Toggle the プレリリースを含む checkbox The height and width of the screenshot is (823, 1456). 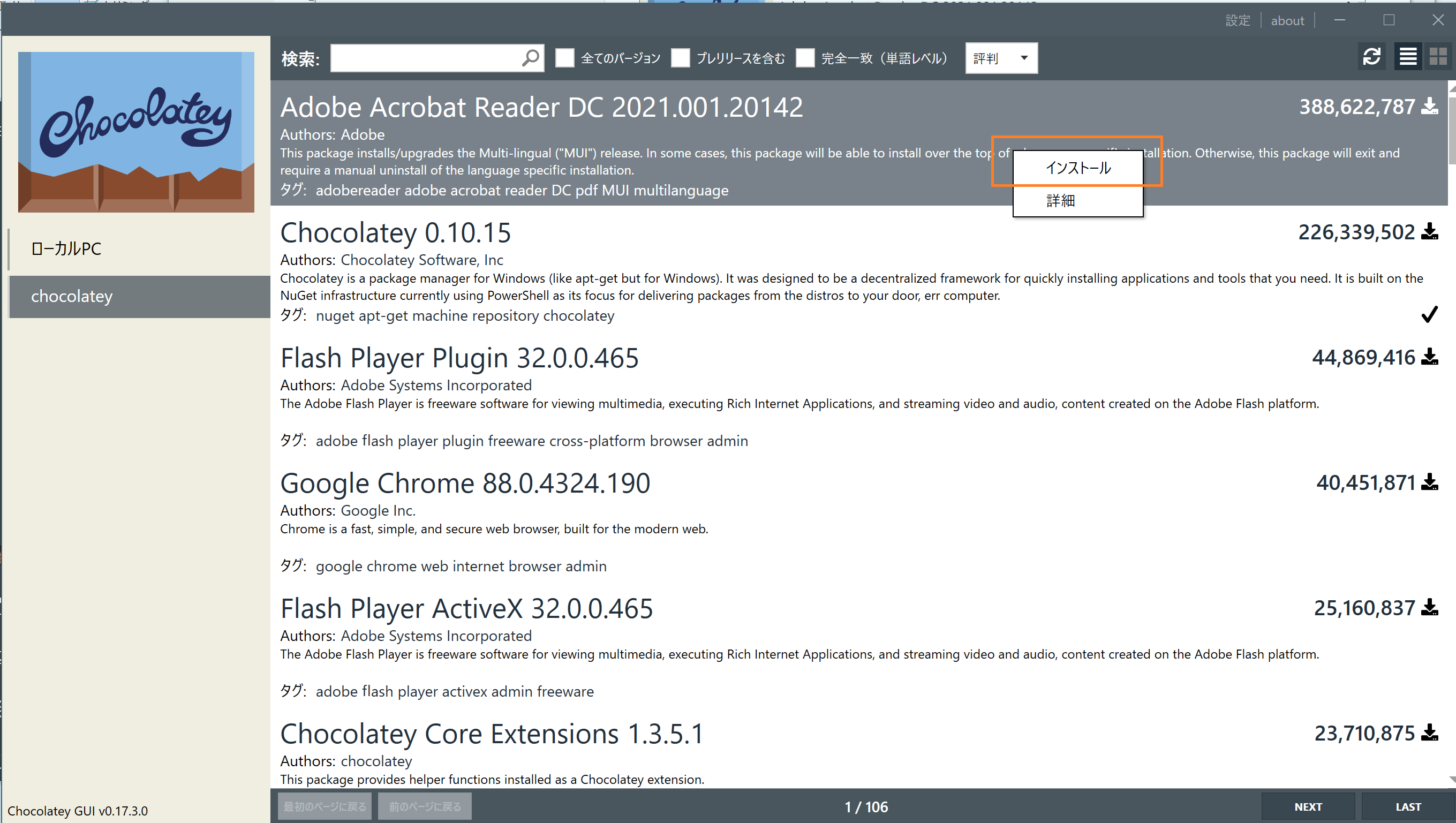click(681, 58)
